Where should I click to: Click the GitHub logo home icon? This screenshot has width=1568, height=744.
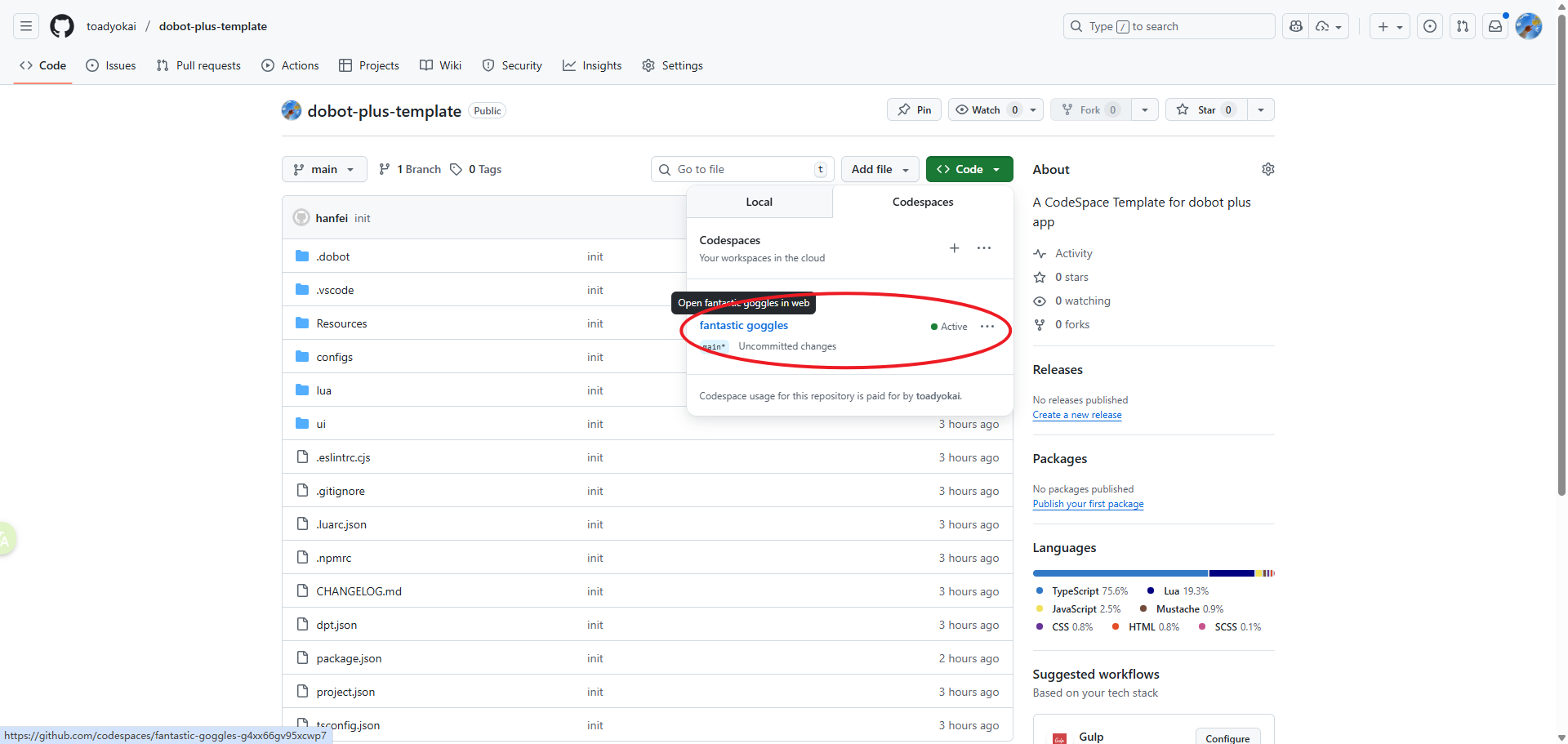click(x=62, y=26)
